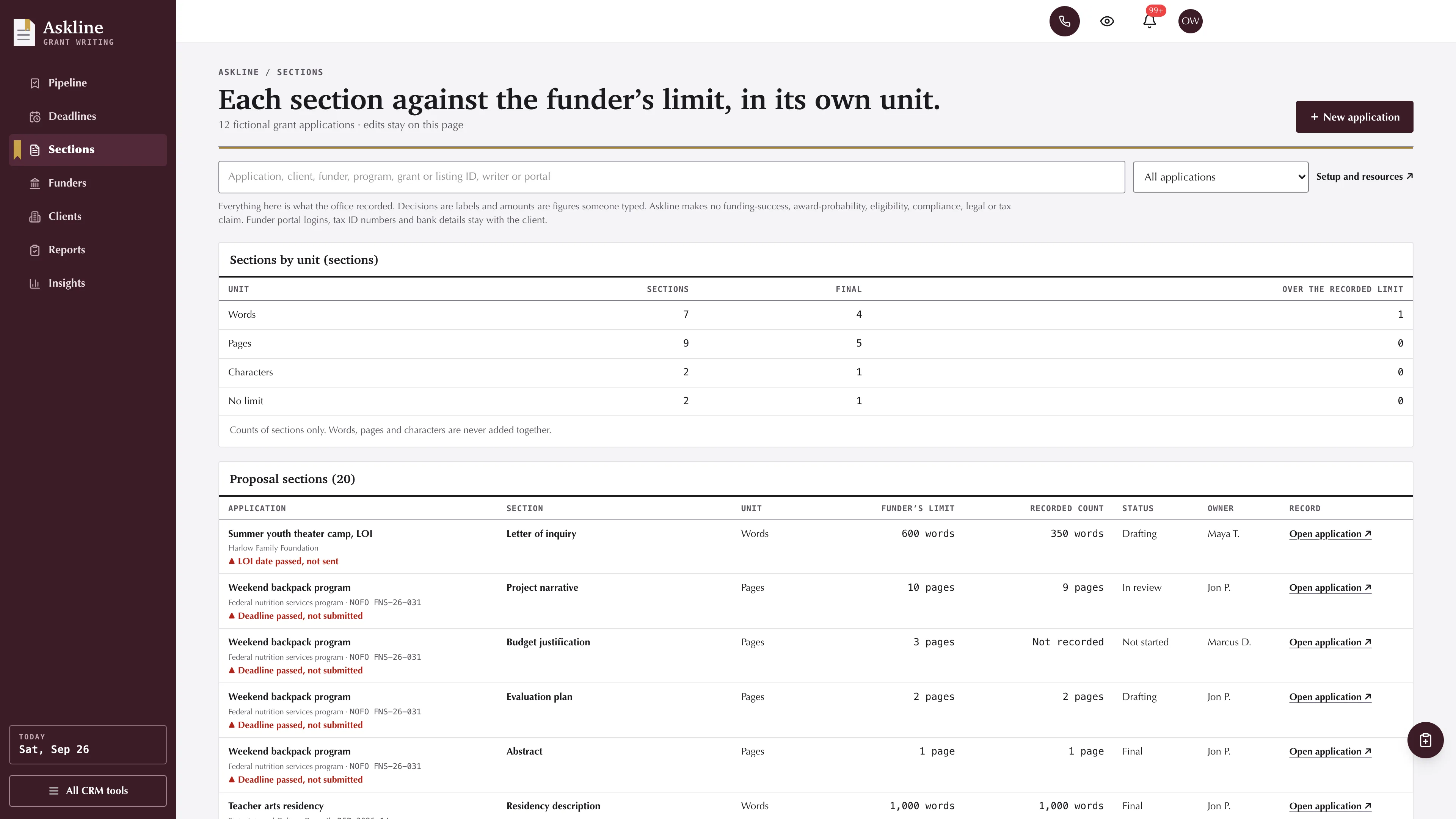1456x819 pixels.
Task: Click the Insights bar chart icon
Action: coord(35,283)
